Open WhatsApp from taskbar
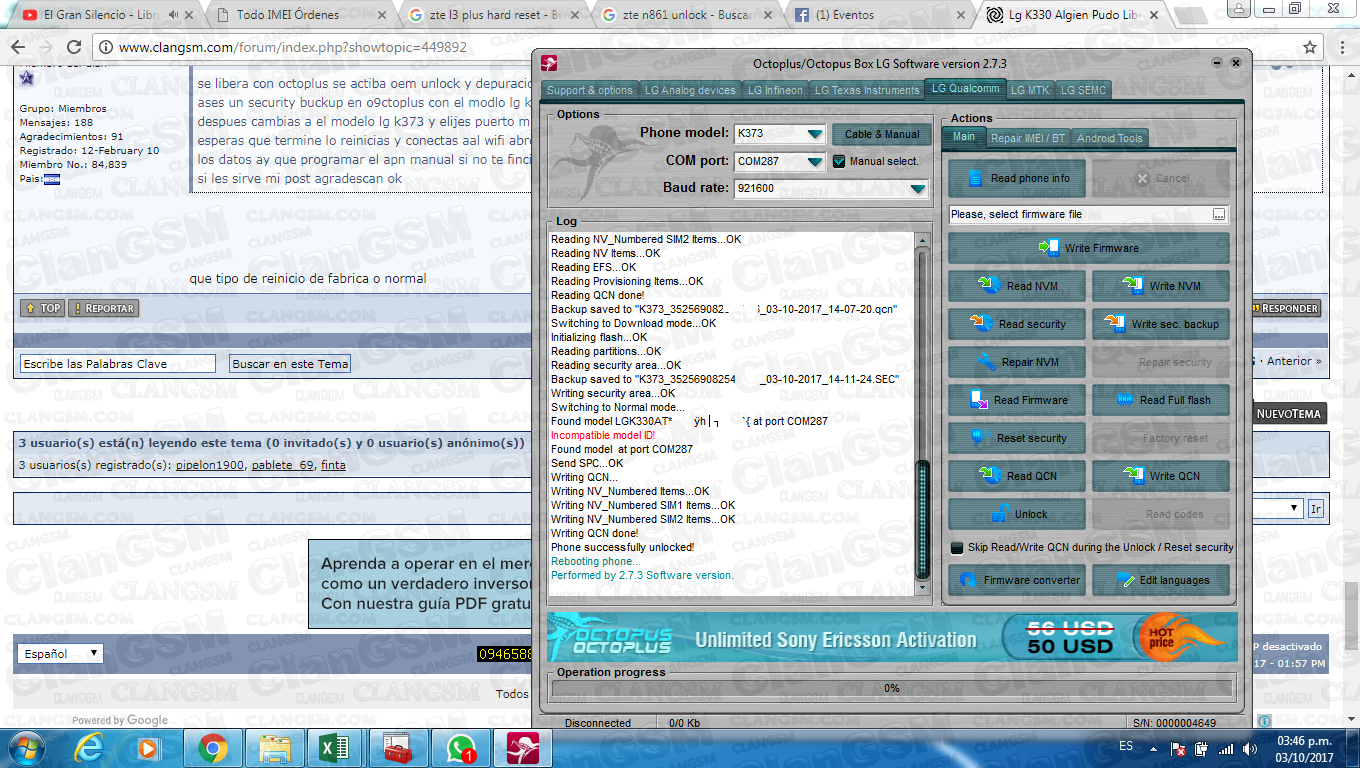 pyautogui.click(x=461, y=747)
